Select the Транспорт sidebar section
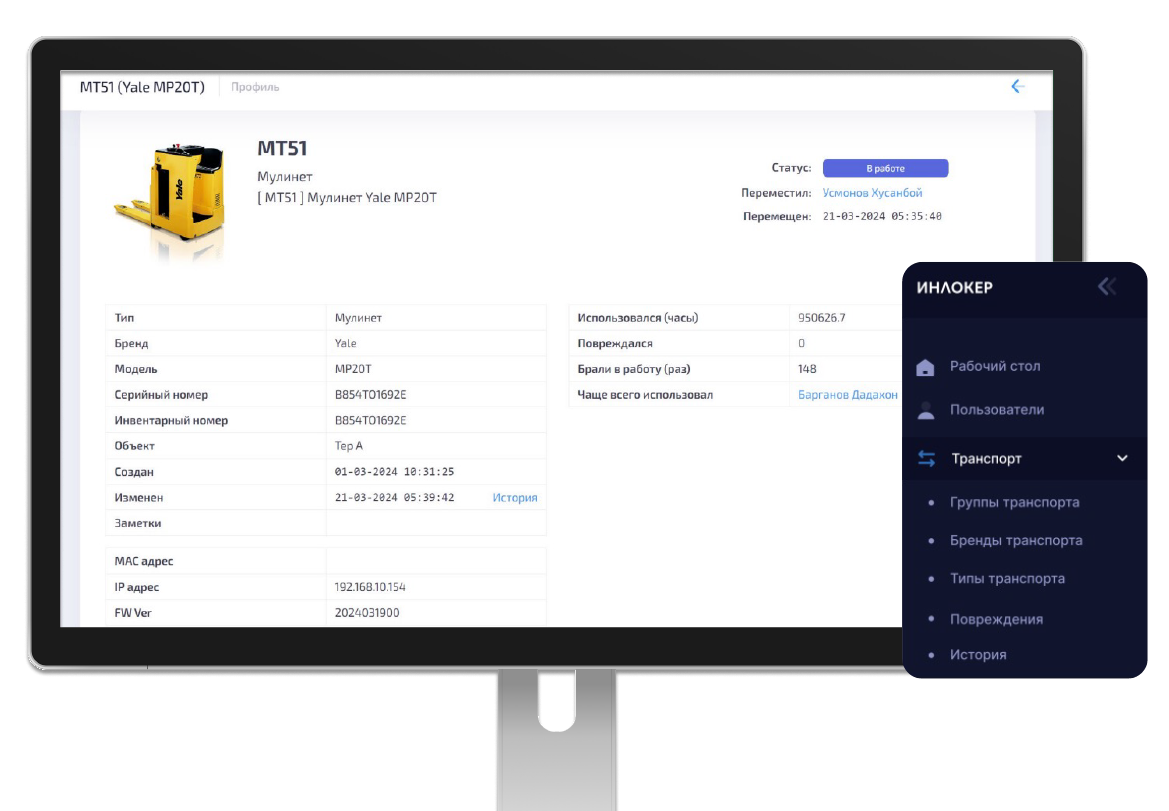Viewport: 1169px width, 811px height. (x=1024, y=458)
